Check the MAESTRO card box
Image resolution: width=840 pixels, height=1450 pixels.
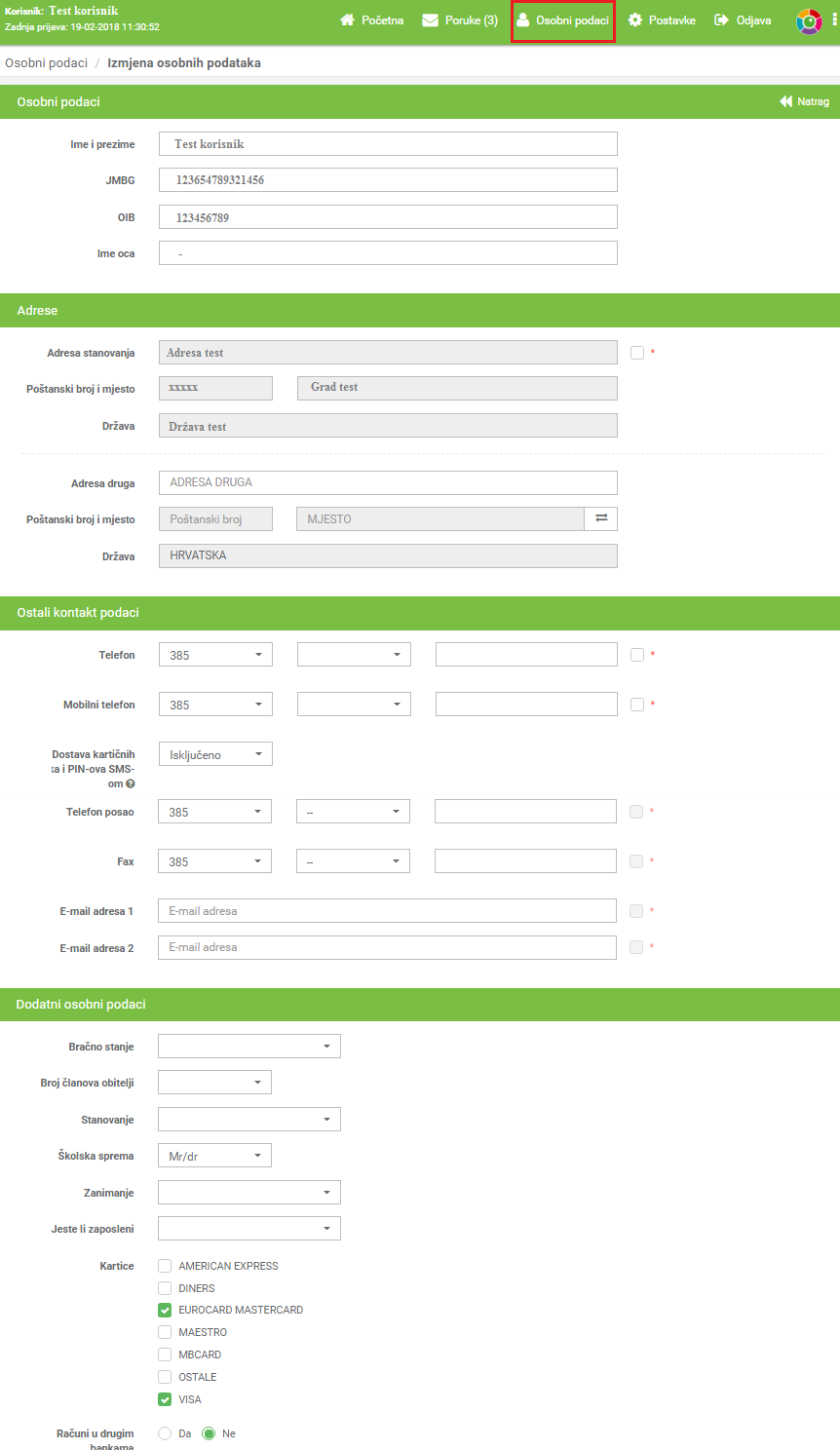(x=165, y=1332)
